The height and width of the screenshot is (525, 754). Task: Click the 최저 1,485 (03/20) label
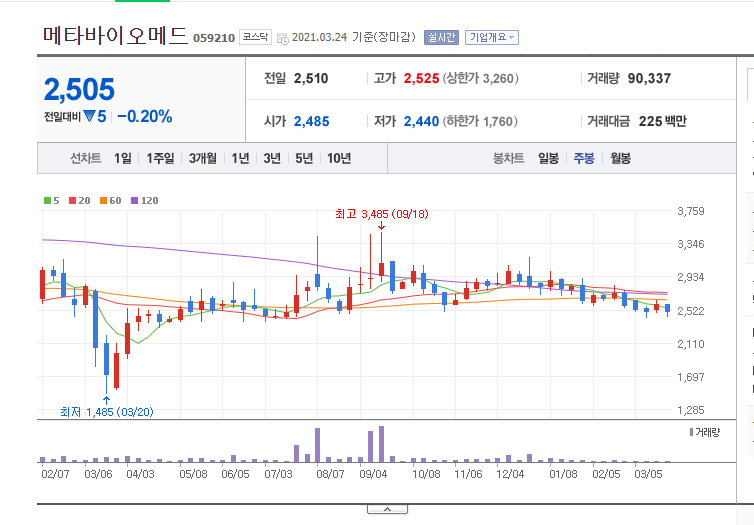click(x=107, y=412)
